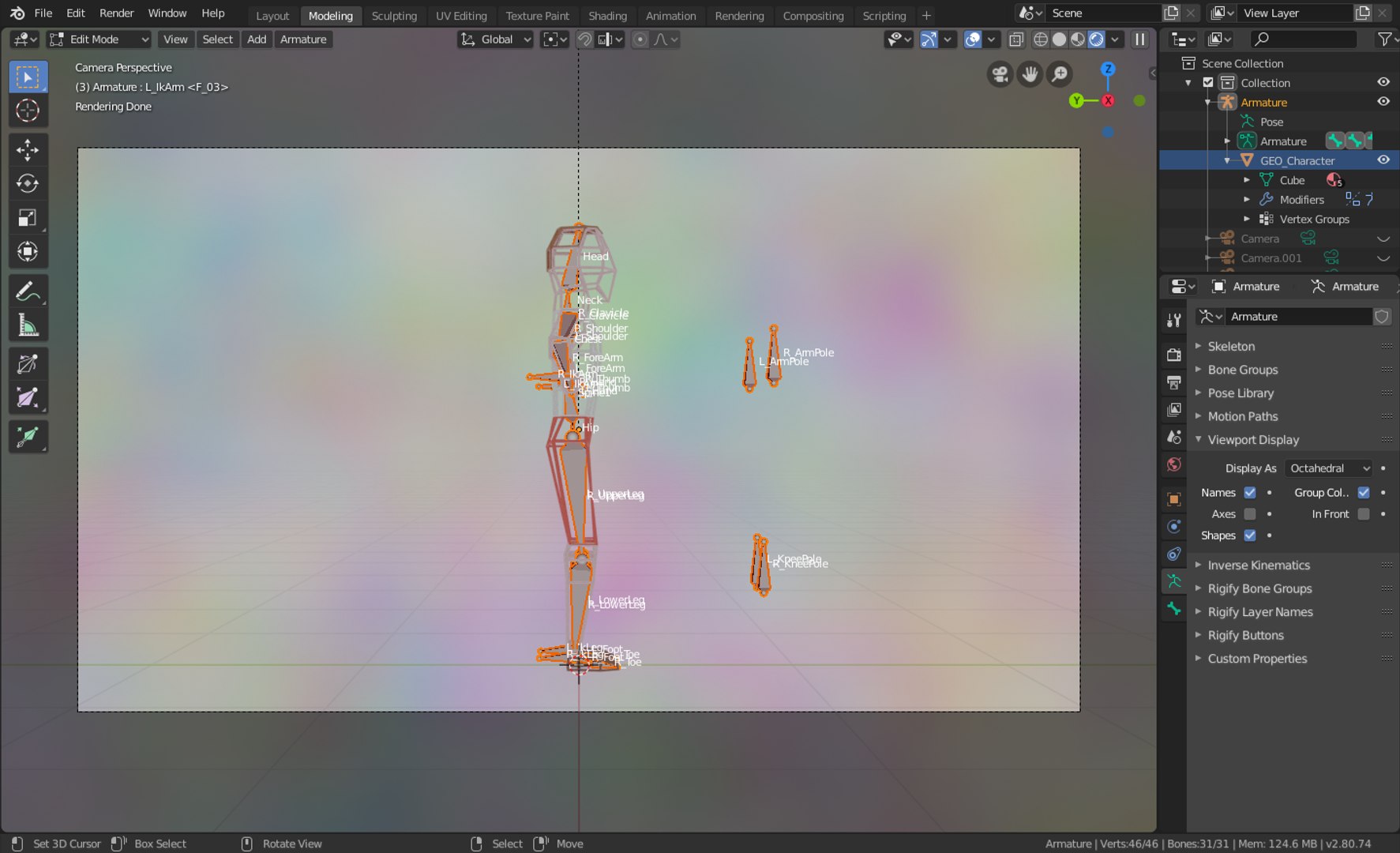Enable the In Front checkbox
Viewport: 1400px width, 853px height.
[1364, 514]
